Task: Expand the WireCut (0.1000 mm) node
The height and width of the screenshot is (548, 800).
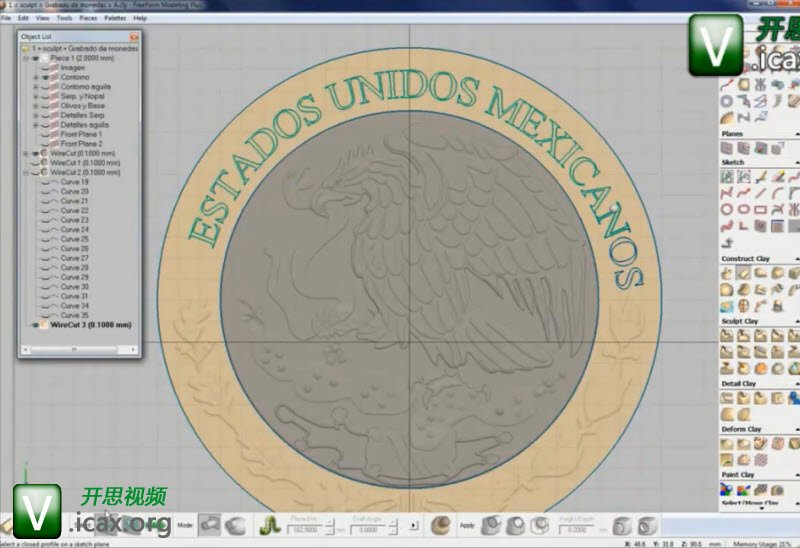Action: [x=26, y=154]
